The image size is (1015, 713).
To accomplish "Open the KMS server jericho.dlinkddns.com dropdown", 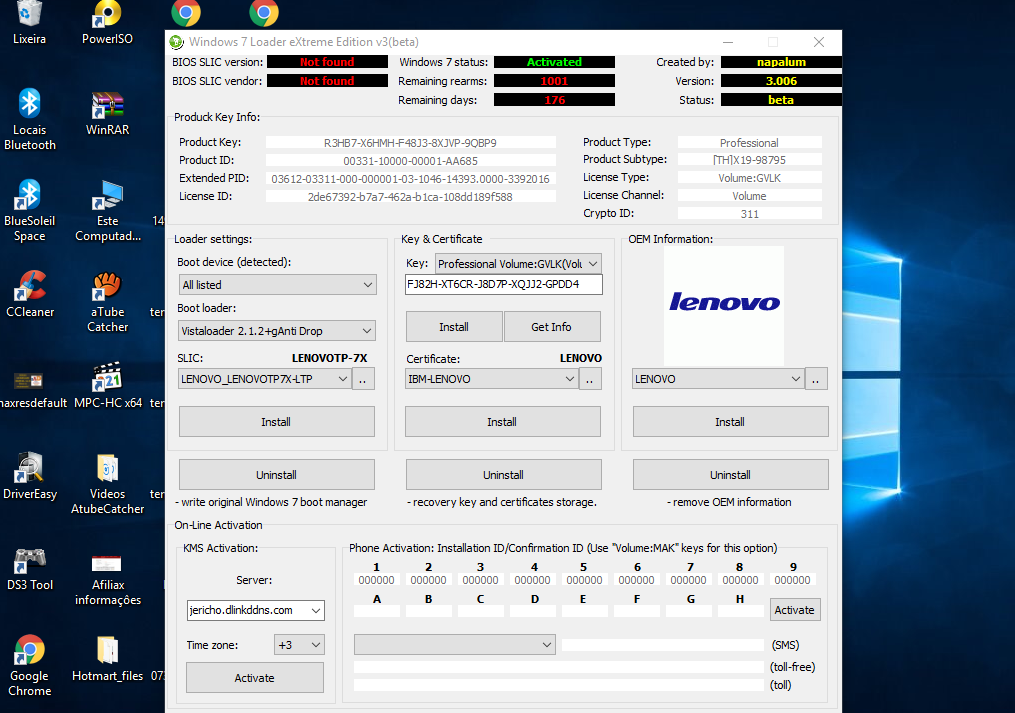I will click(x=256, y=610).
